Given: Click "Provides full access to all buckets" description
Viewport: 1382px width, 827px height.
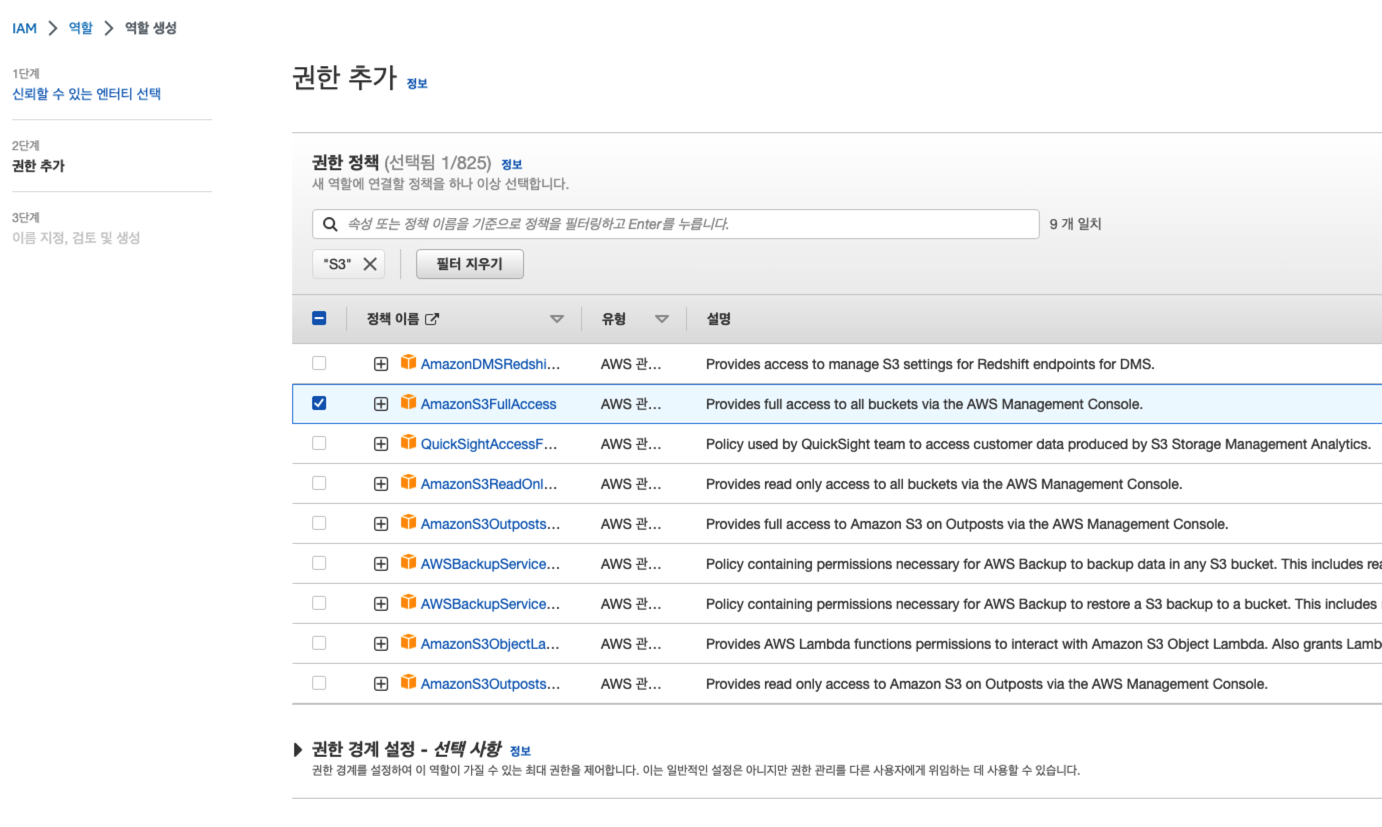Looking at the screenshot, I should coord(924,404).
